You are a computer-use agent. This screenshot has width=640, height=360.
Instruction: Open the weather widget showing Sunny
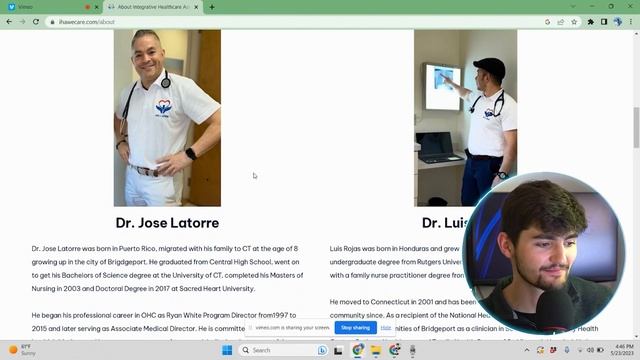[x=22, y=350]
